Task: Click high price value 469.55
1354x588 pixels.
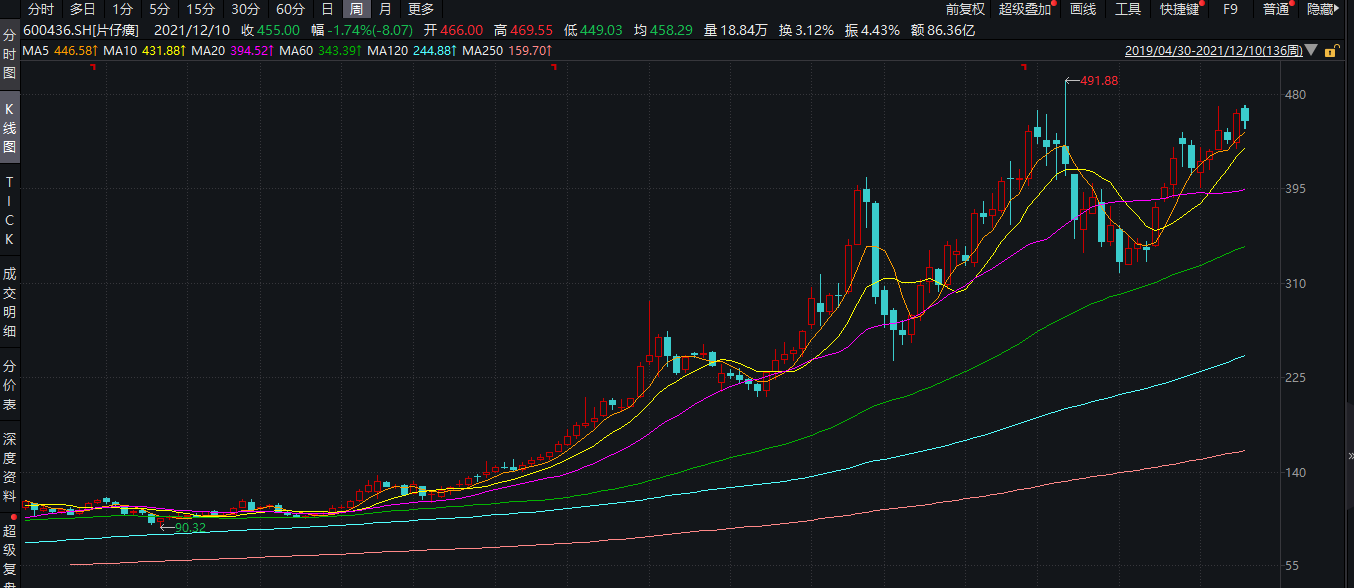Action: pos(532,30)
